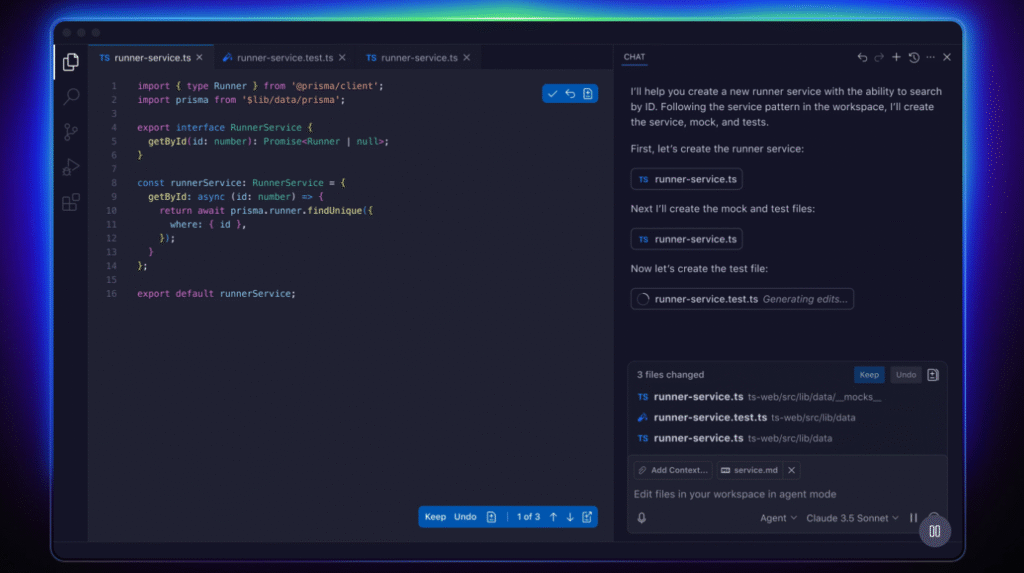The height and width of the screenshot is (573, 1024).
Task: Click the Explorer files icon
Action: tap(71, 62)
